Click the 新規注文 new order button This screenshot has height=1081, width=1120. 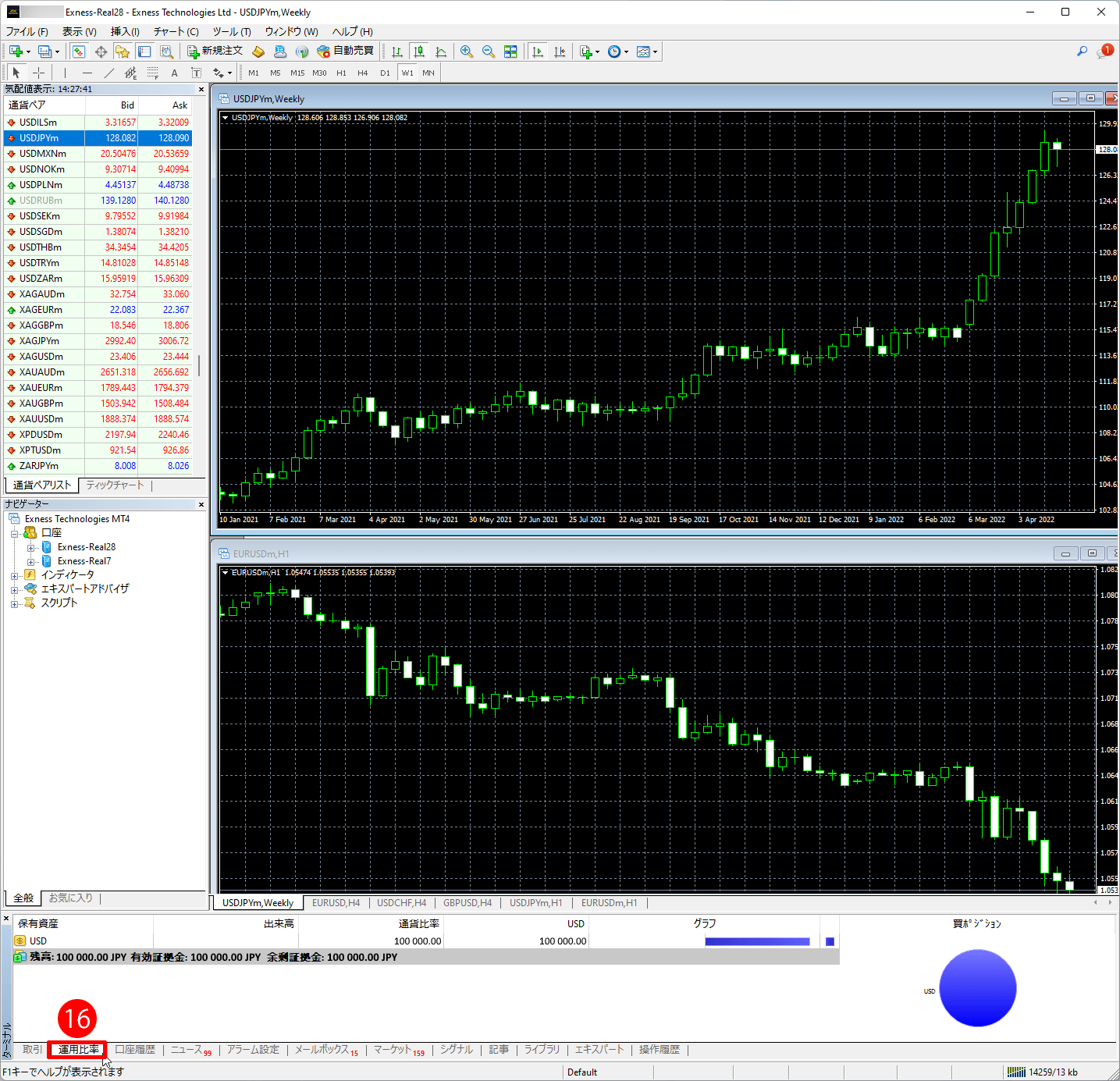pyautogui.click(x=215, y=52)
